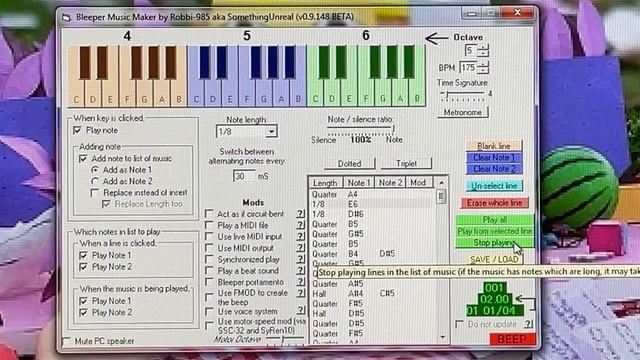Image resolution: width=640 pixels, height=360 pixels.
Task: Click the Triplet button
Action: tap(407, 164)
